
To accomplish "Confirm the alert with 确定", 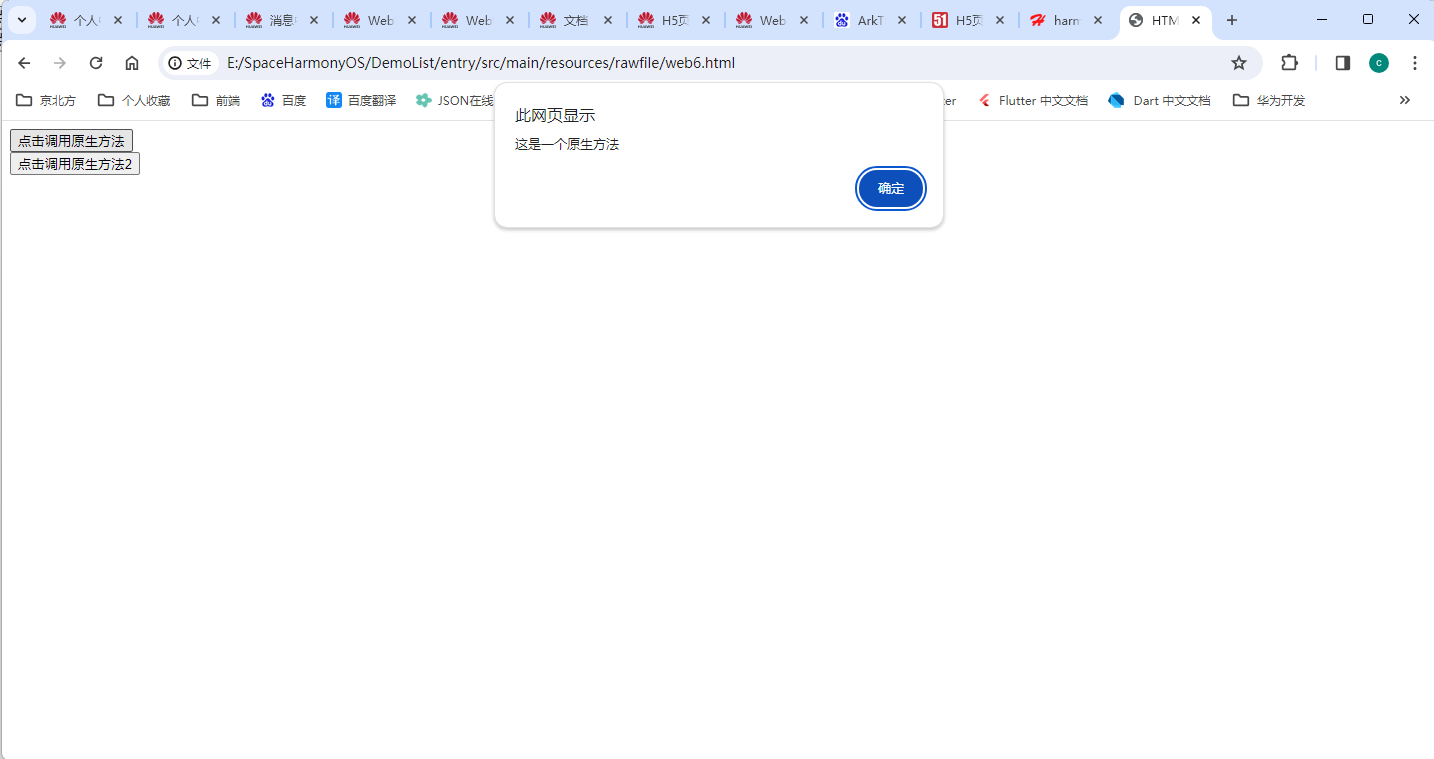I will pos(891,189).
